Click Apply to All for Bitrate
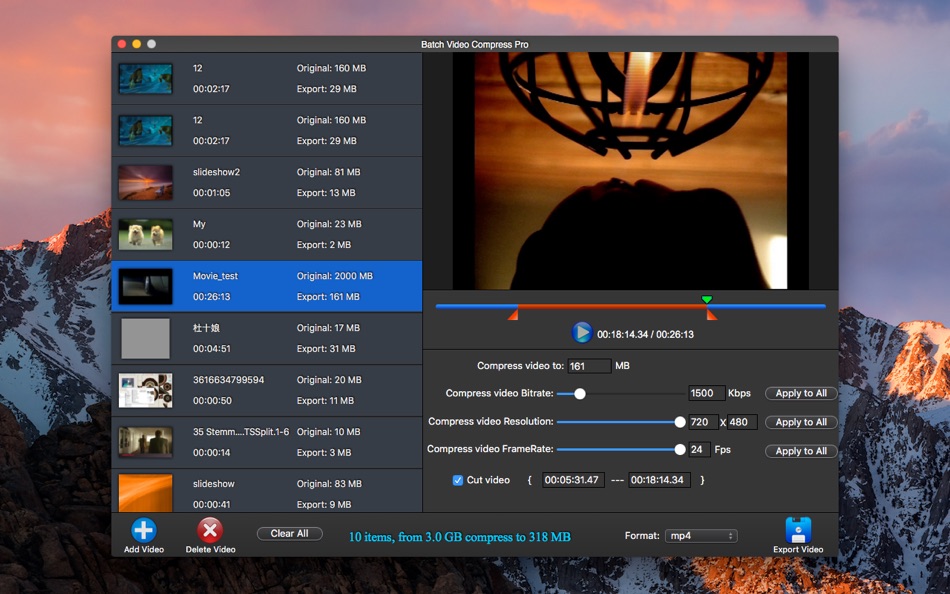The width and height of the screenshot is (950, 594). (801, 394)
